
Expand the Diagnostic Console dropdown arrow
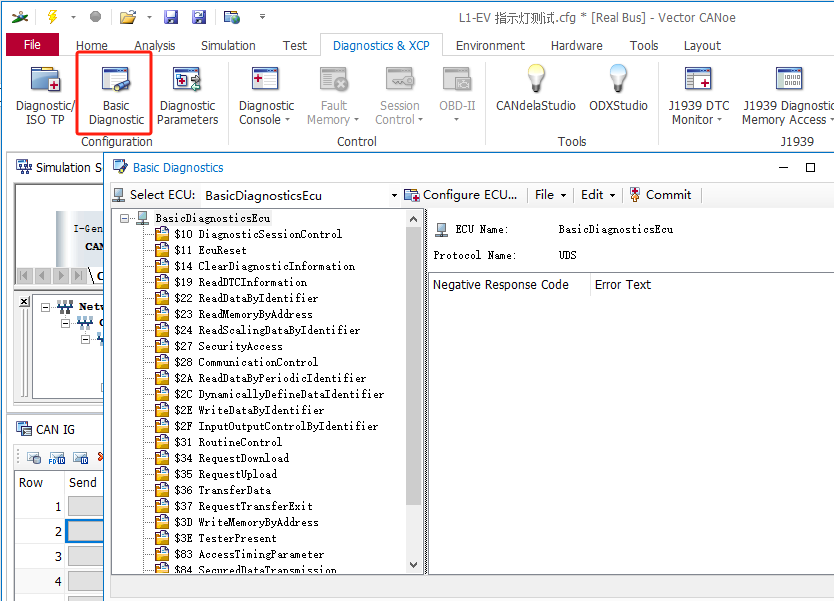[x=288, y=120]
